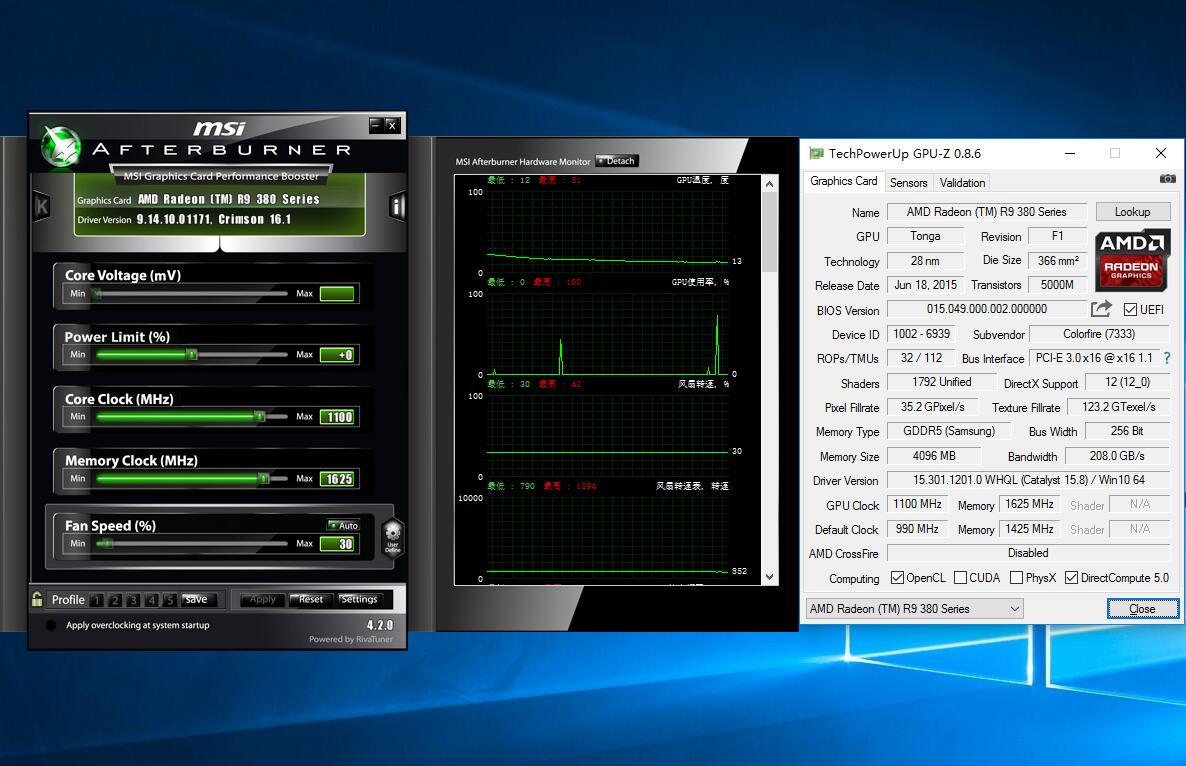This screenshot has height=766, width=1186.
Task: Click the BIOS export share icon
Action: click(1101, 309)
